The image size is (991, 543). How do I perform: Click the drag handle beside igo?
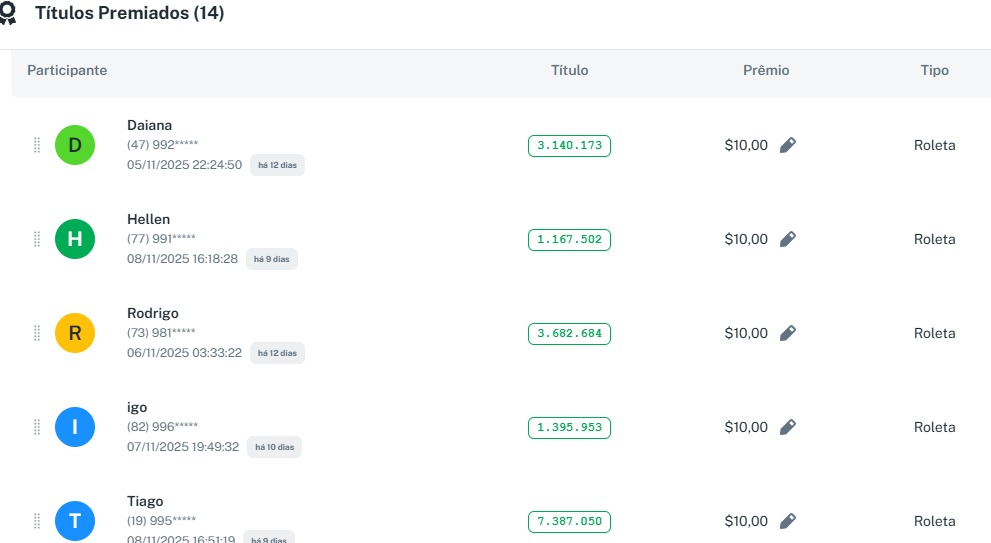[x=37, y=427]
